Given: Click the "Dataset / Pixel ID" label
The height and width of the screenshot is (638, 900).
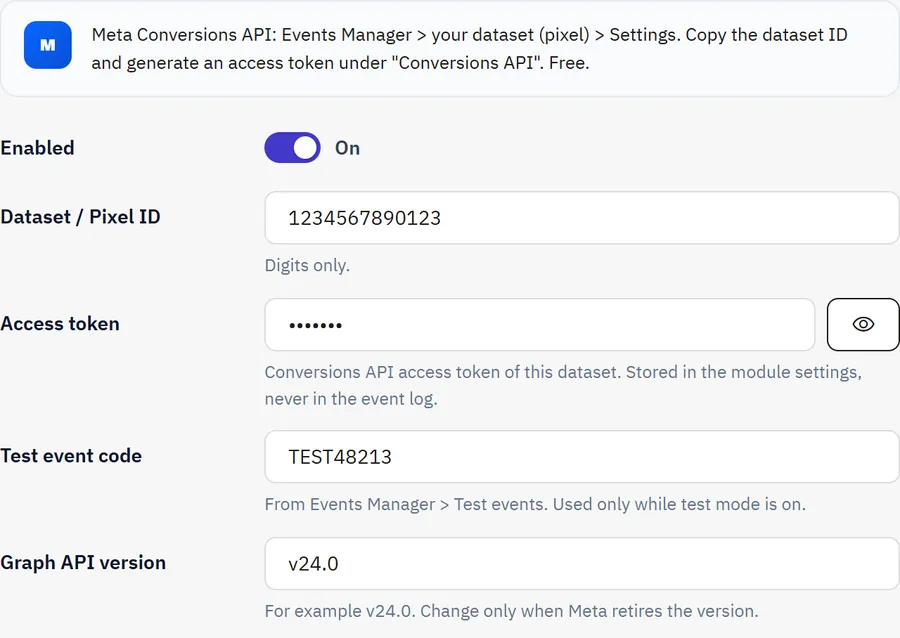Looking at the screenshot, I should point(80,217).
